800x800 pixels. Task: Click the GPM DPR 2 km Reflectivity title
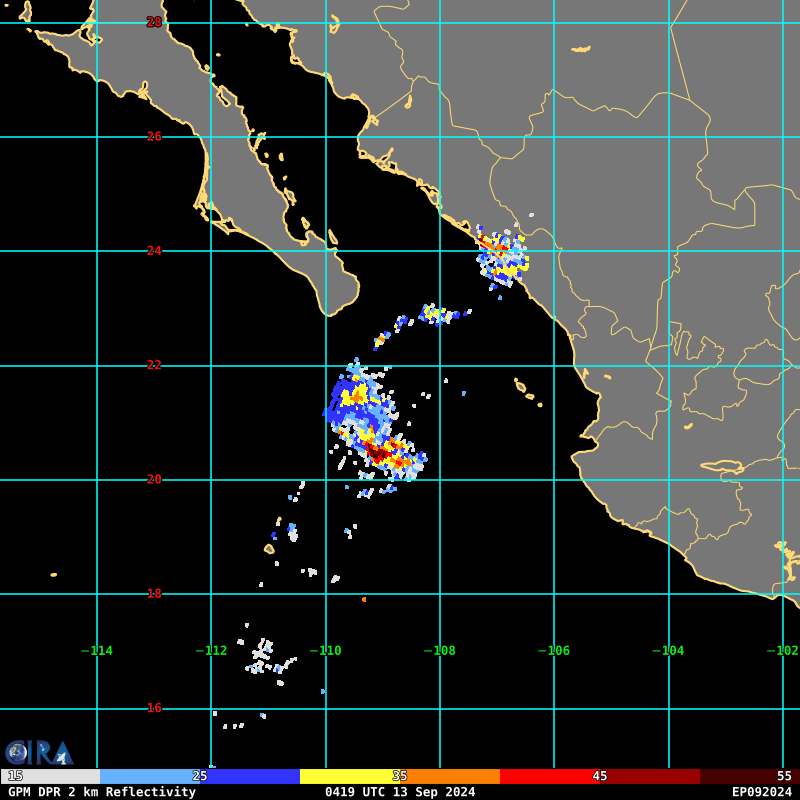tap(102, 792)
